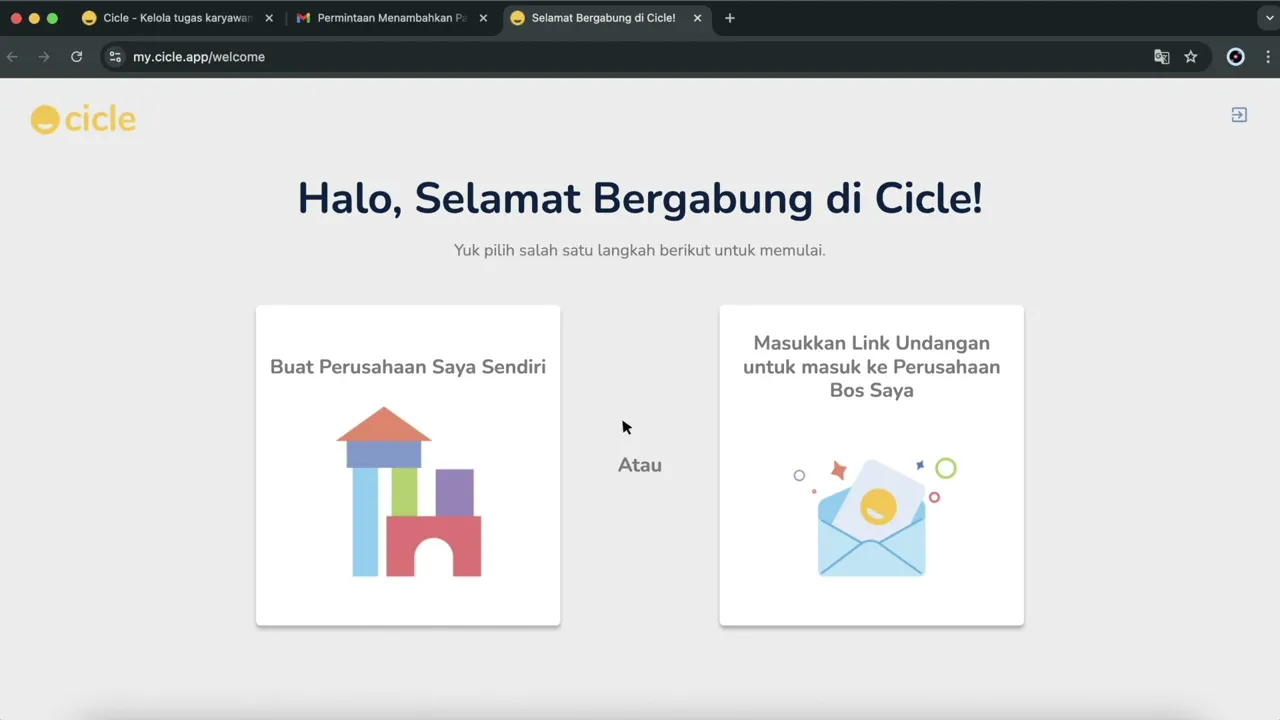This screenshot has width=1280, height=720.
Task: Open the Chrome profile avatar
Action: [1236, 57]
